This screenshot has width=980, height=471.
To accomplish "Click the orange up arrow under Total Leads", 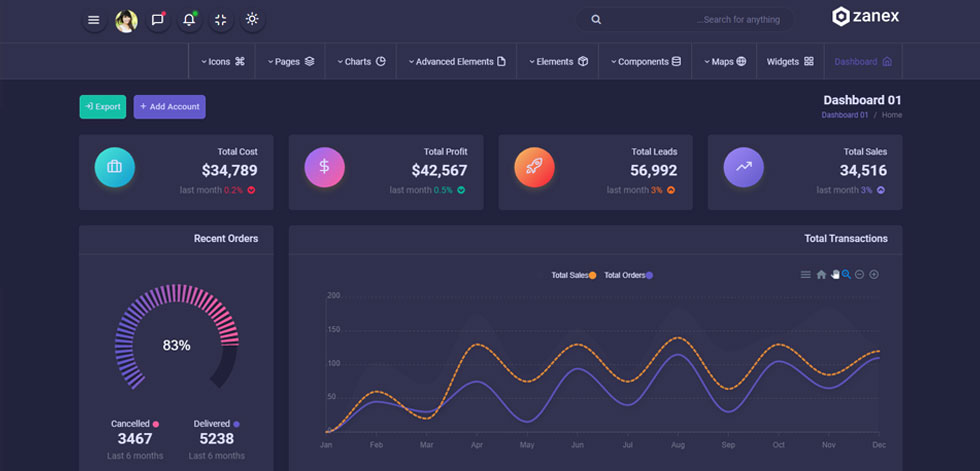I will pyautogui.click(x=671, y=190).
